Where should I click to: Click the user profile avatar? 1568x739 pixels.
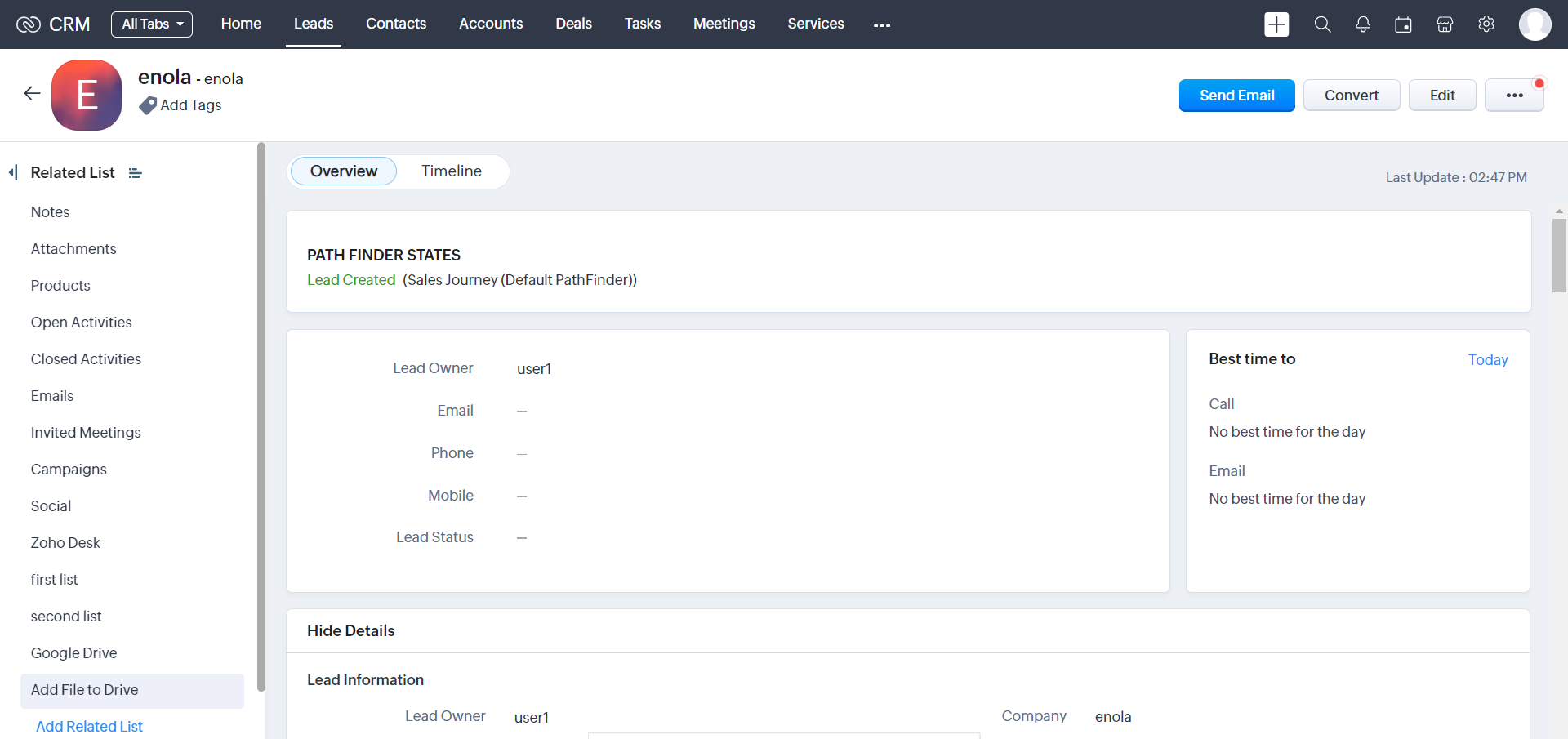pos(1535,24)
